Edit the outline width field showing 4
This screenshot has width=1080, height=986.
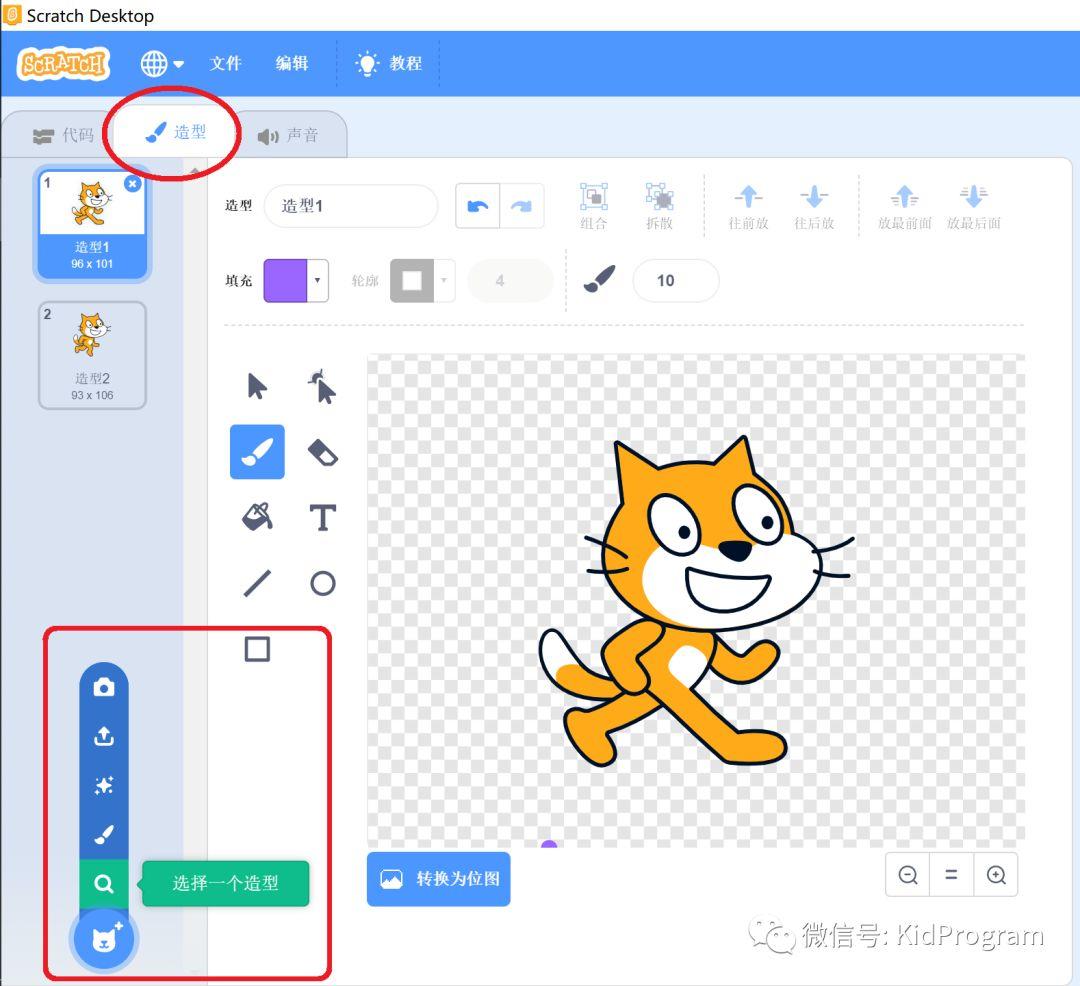tap(510, 280)
